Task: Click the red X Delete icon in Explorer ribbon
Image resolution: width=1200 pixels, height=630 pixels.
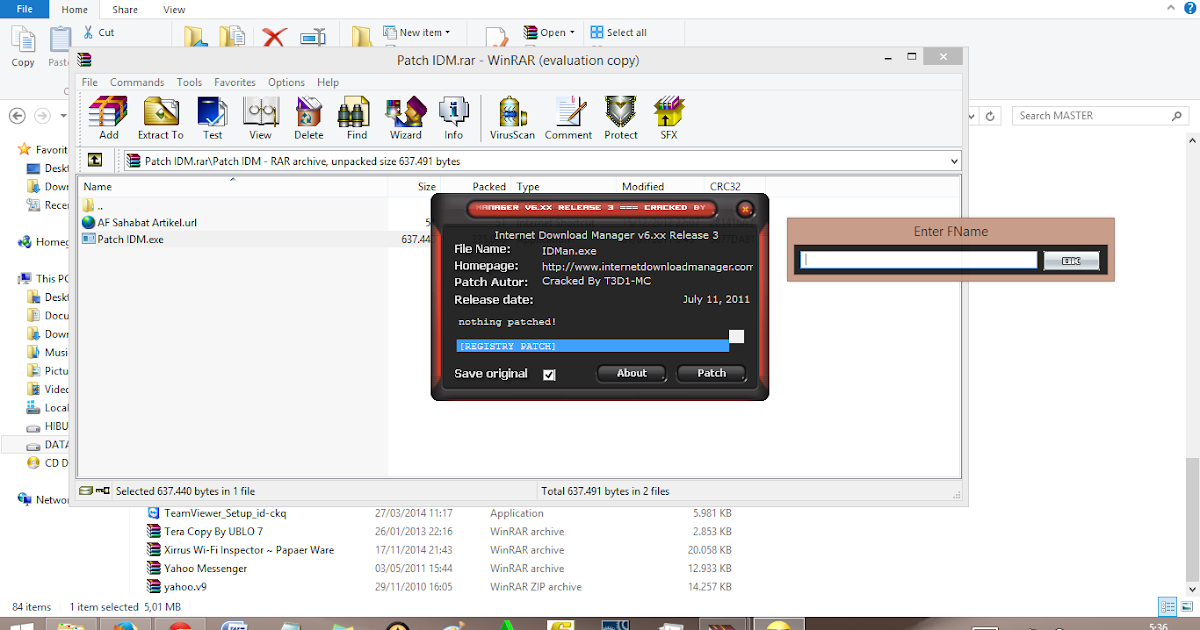Action: [274, 38]
